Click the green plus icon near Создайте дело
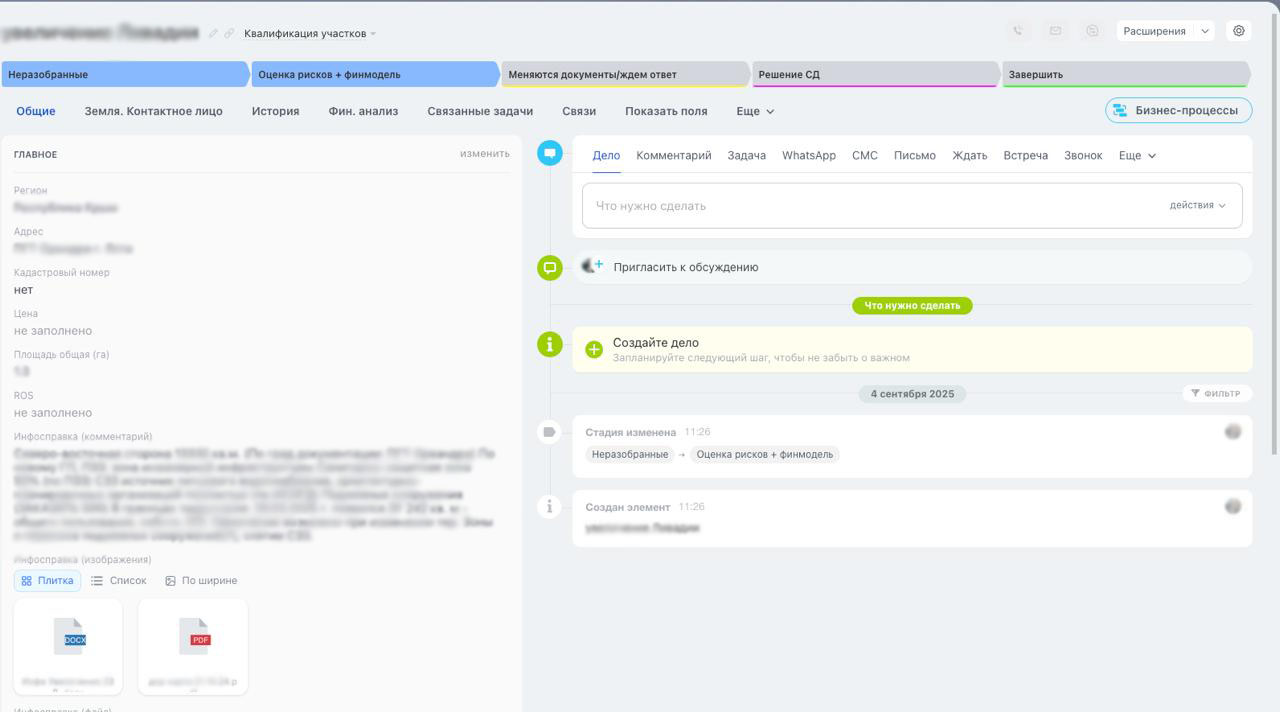Image resolution: width=1280 pixels, height=712 pixels. (x=594, y=349)
